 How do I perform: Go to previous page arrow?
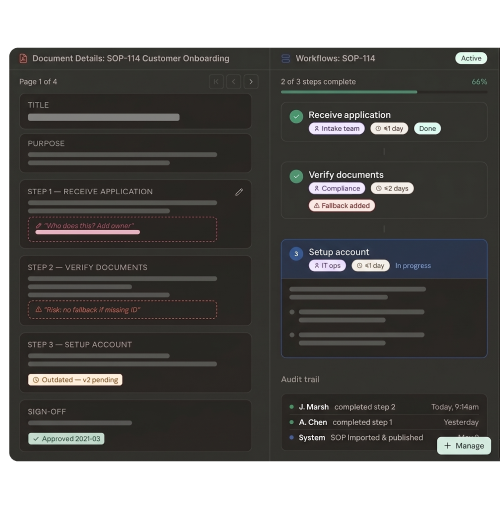234,82
